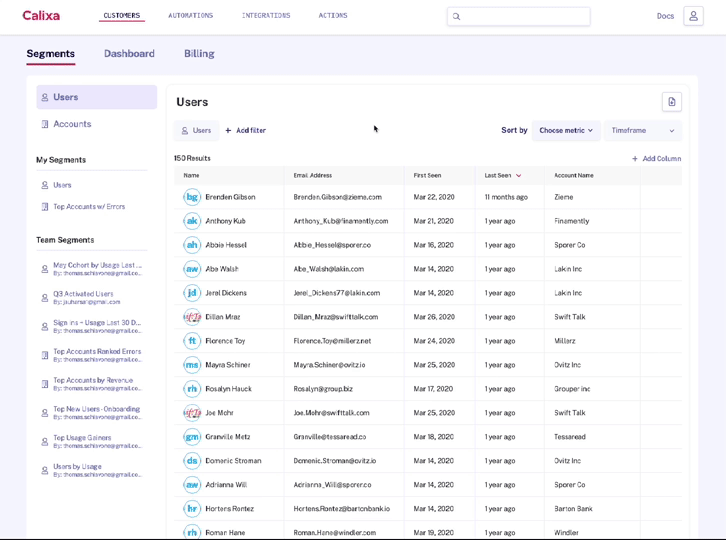Click the plus icon of Add Column
726x540 pixels.
pos(635,159)
